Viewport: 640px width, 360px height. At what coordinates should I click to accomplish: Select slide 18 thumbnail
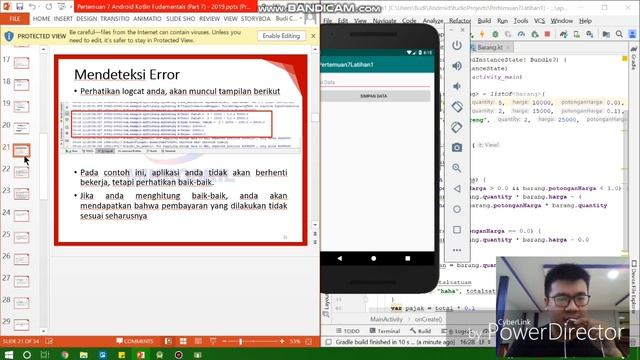point(21,84)
